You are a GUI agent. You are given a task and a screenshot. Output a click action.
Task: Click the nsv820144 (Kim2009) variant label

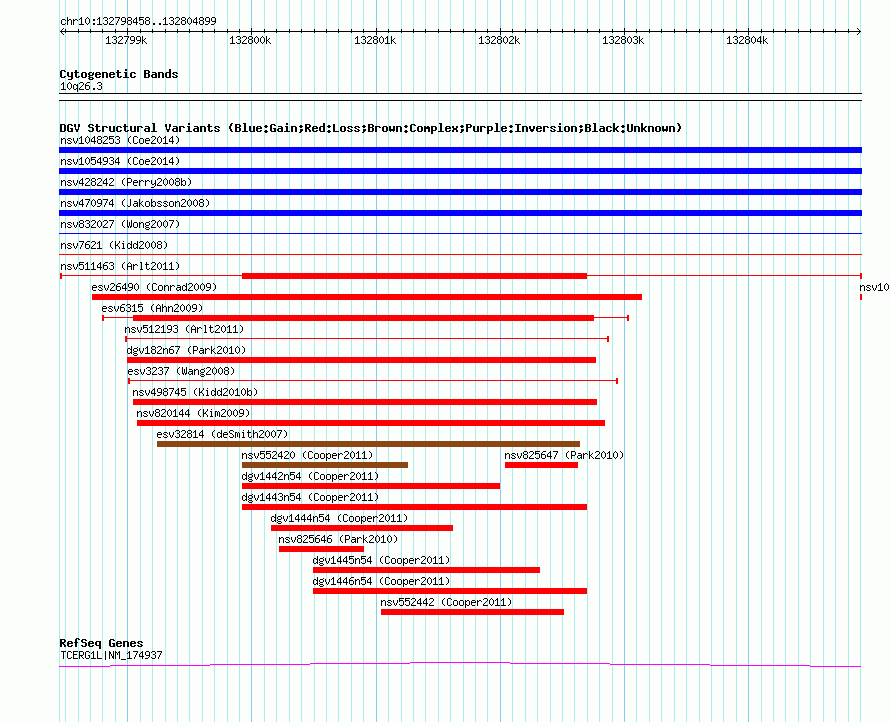point(193,413)
